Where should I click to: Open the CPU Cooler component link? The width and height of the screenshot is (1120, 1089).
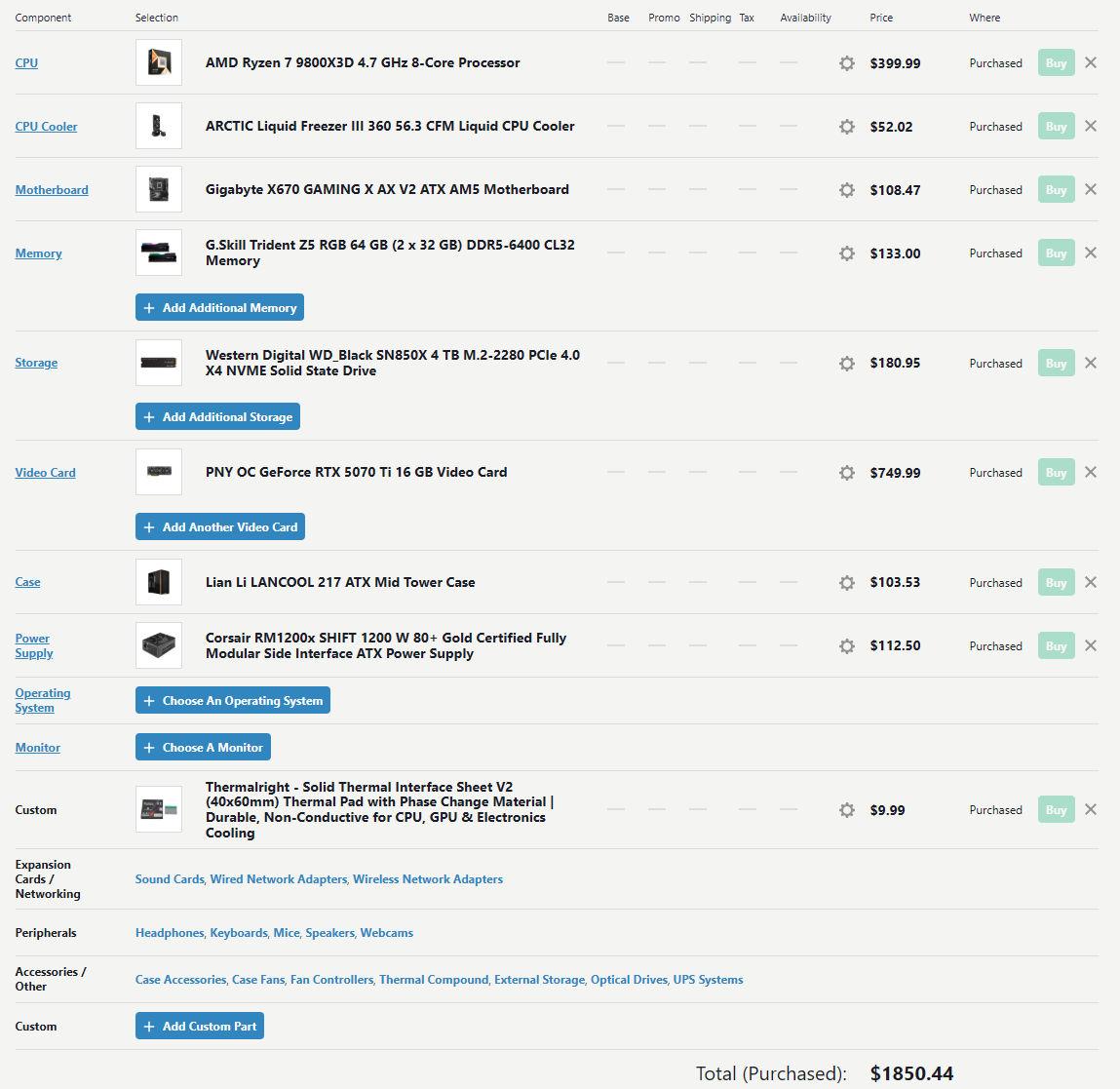click(x=46, y=127)
